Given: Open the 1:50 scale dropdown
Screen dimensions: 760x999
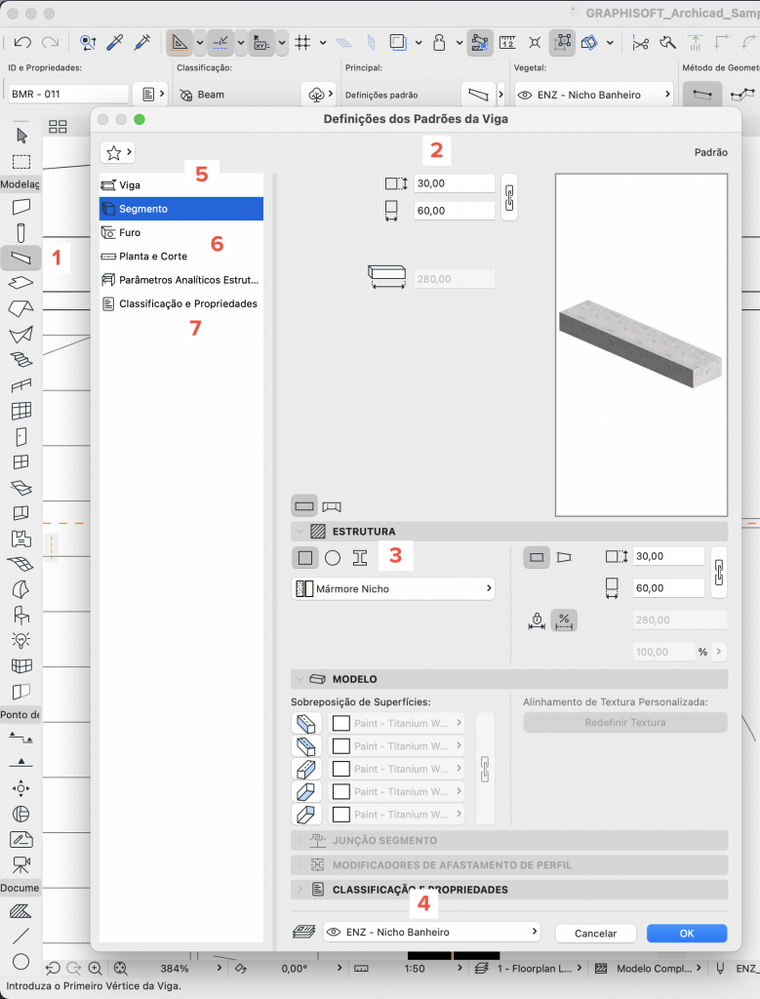Looking at the screenshot, I should click(x=460, y=968).
